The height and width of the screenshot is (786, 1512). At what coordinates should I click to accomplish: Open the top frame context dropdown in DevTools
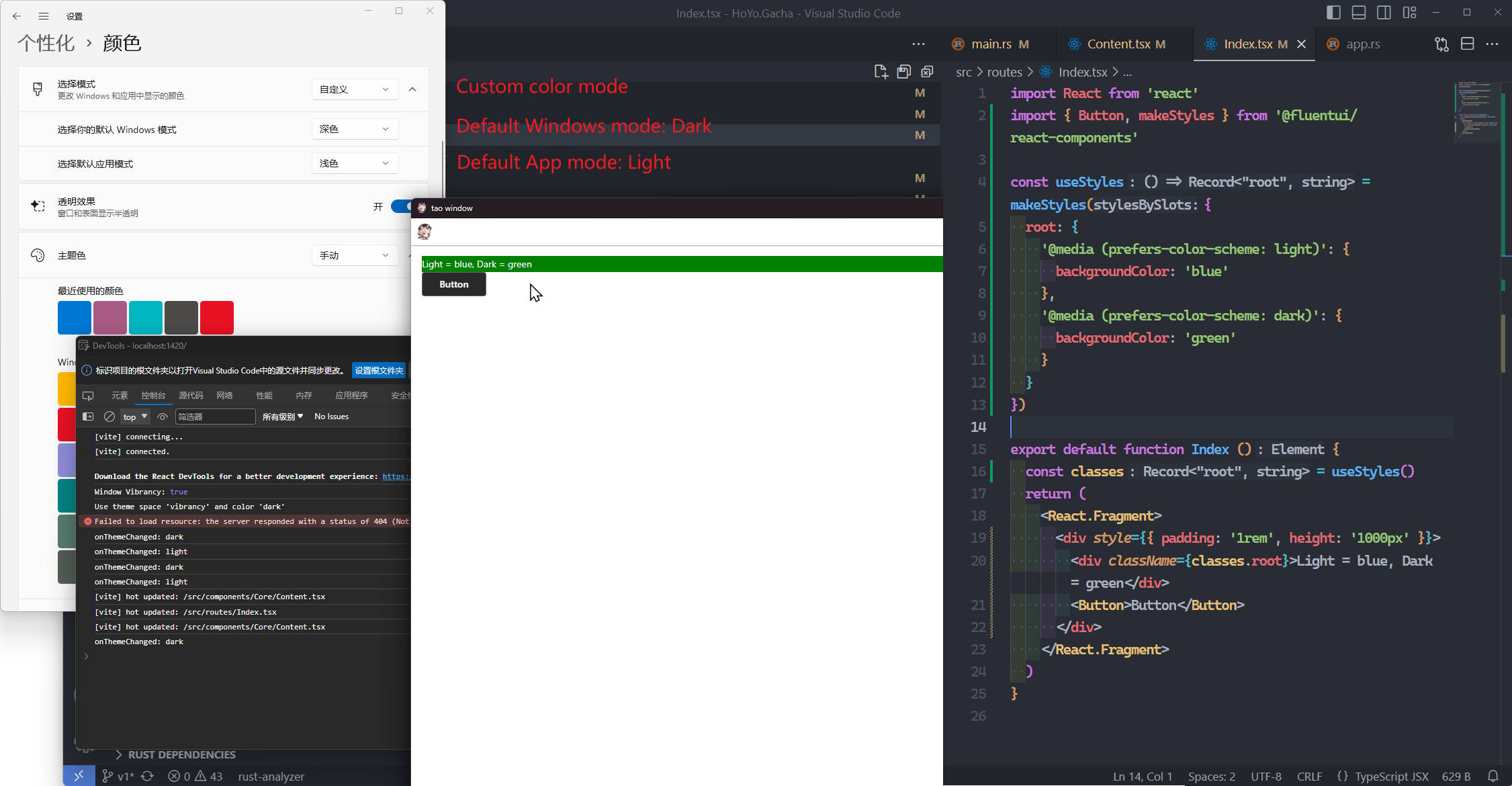134,417
